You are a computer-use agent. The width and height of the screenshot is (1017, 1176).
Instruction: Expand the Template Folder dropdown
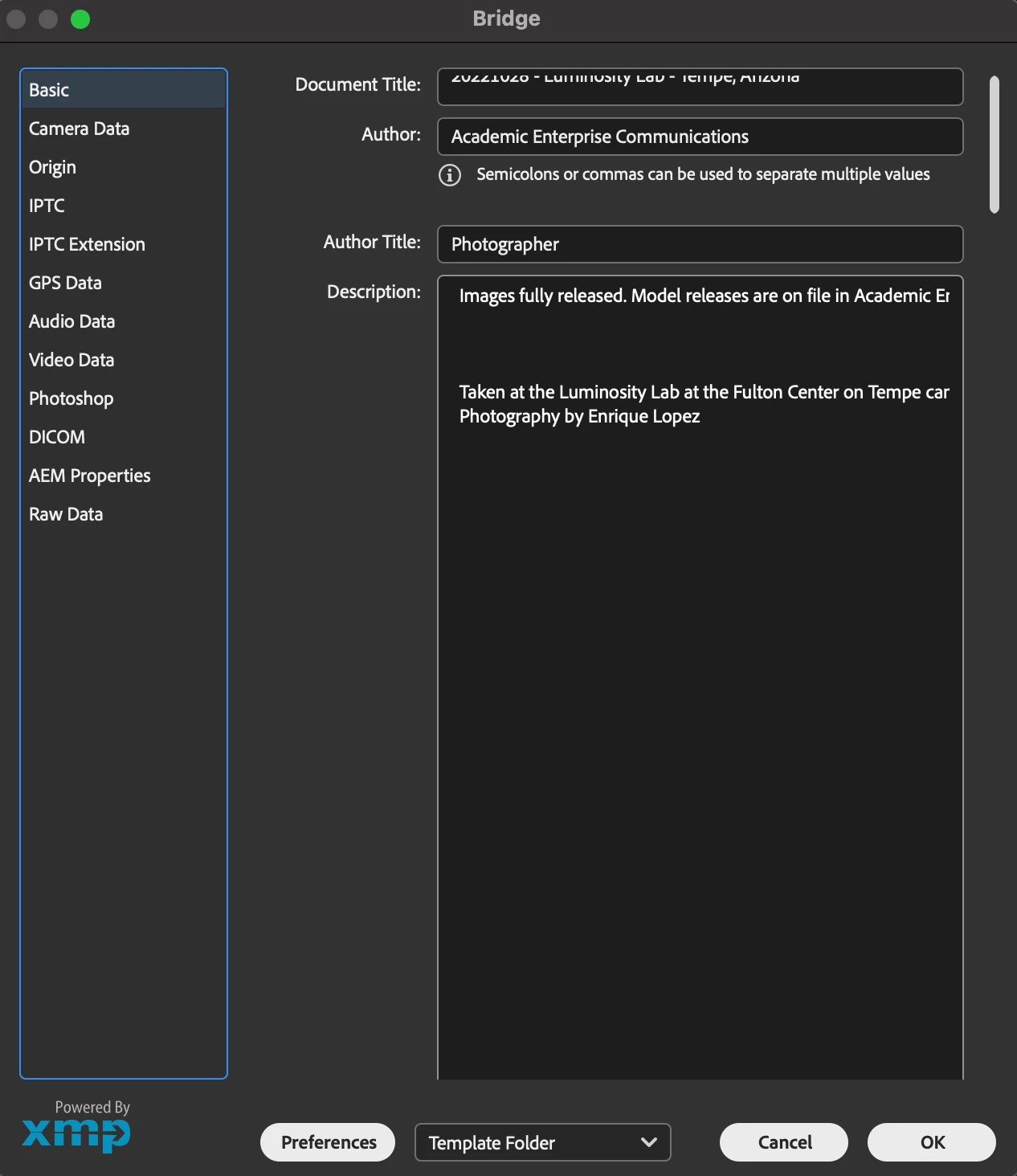[542, 1142]
